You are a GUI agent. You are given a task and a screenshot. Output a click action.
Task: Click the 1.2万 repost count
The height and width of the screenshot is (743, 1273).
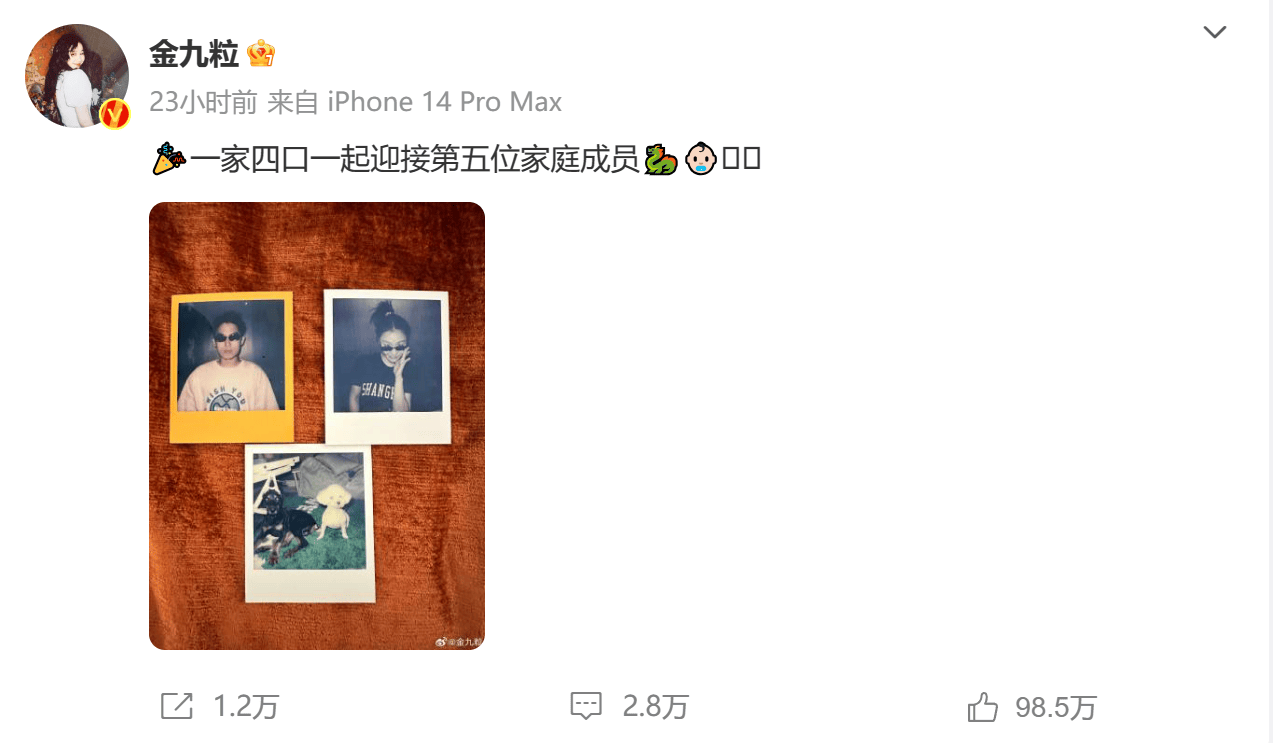[245, 707]
